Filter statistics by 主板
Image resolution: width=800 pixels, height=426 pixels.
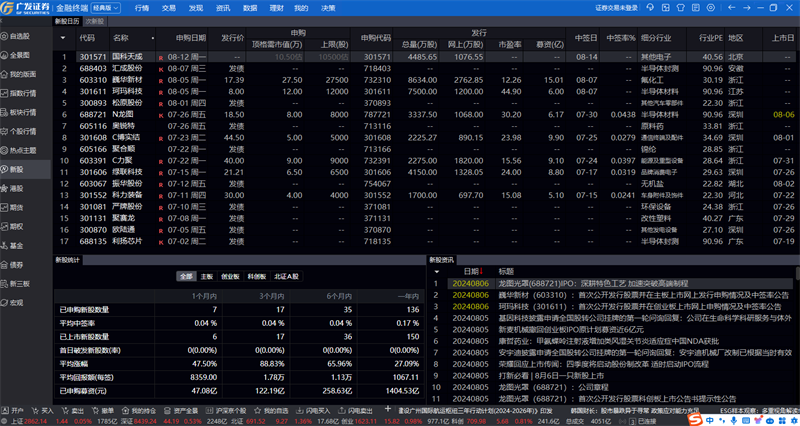click(x=206, y=277)
